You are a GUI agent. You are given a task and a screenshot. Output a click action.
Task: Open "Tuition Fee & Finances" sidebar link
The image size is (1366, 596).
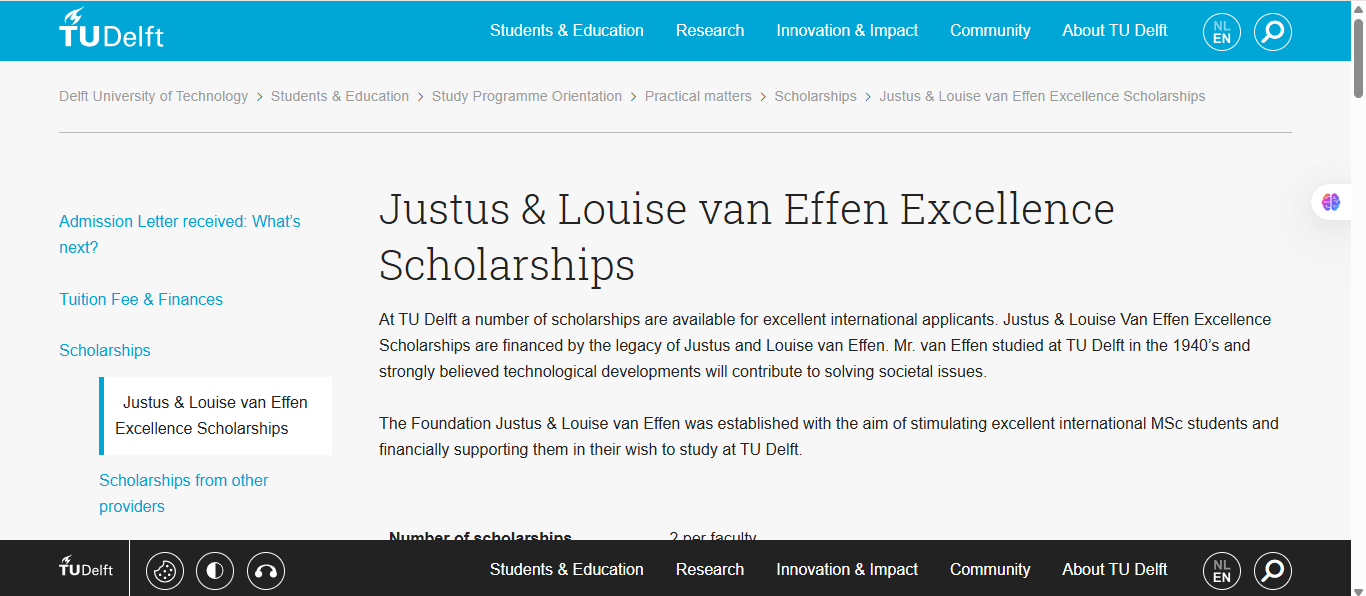pyautogui.click(x=141, y=299)
